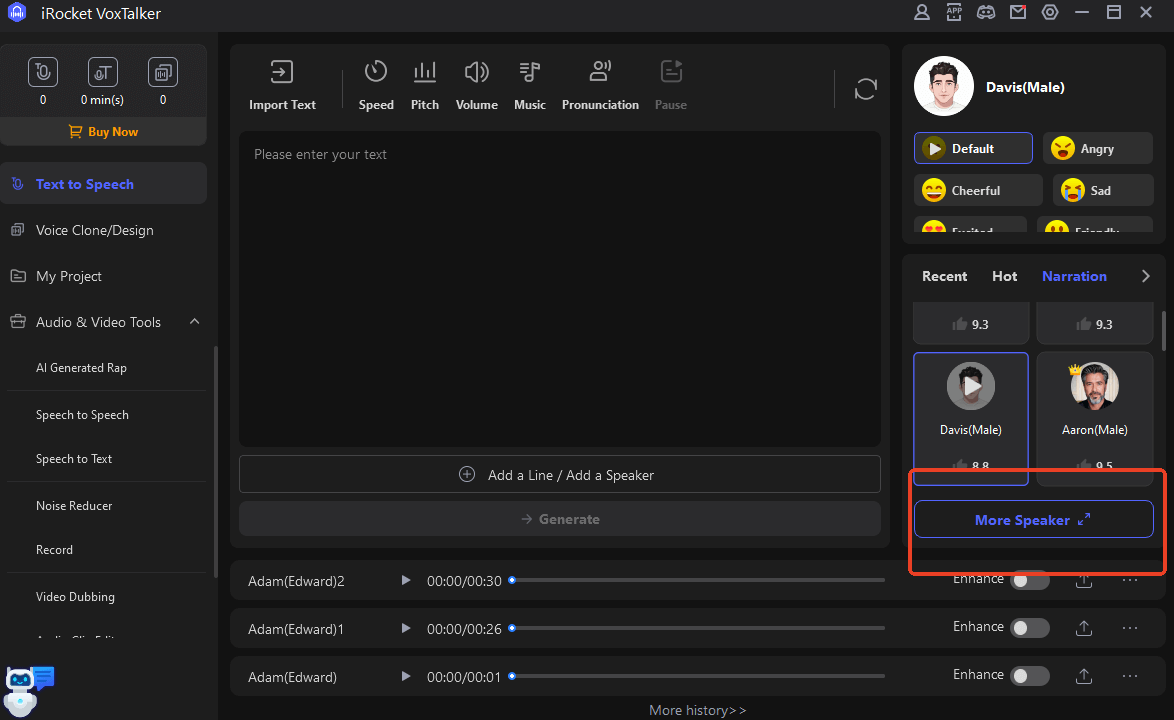Open the More Speaker list
1174x720 pixels.
pos(1033,519)
